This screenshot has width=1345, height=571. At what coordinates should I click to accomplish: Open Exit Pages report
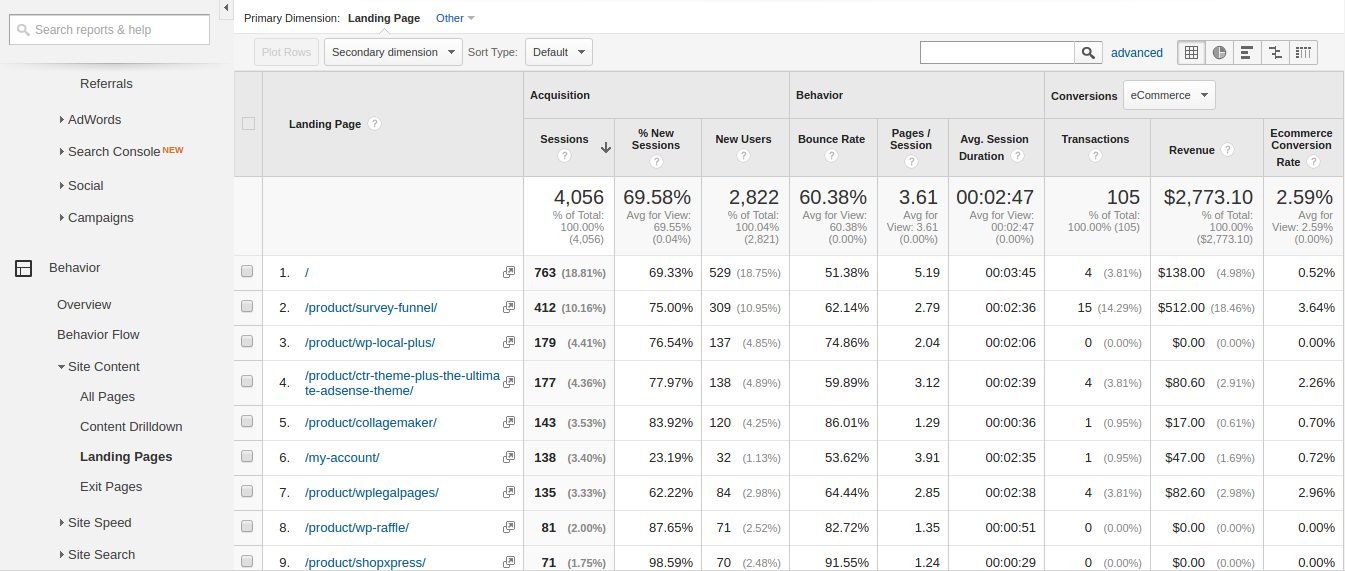(x=111, y=487)
